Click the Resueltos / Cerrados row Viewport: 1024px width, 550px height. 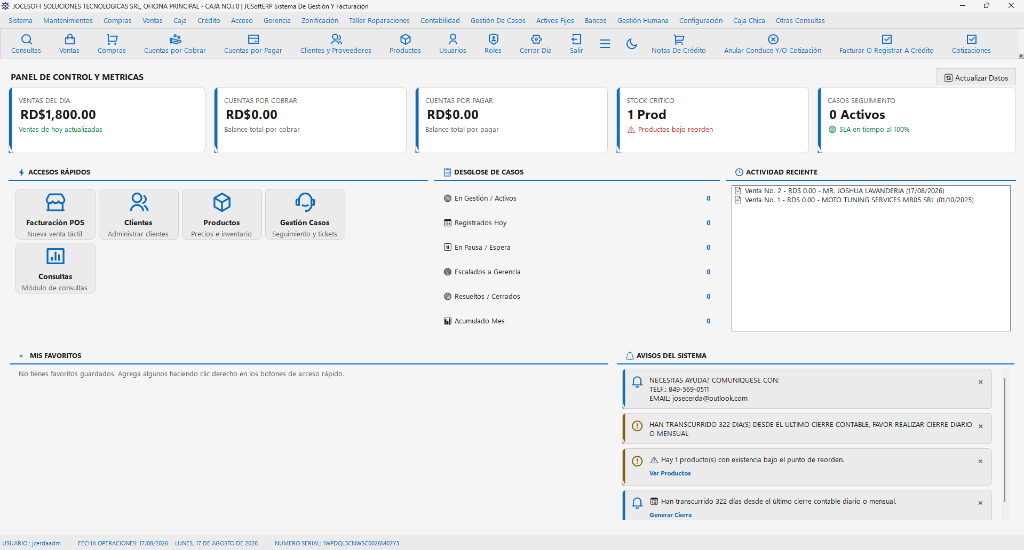pyautogui.click(x=577, y=297)
